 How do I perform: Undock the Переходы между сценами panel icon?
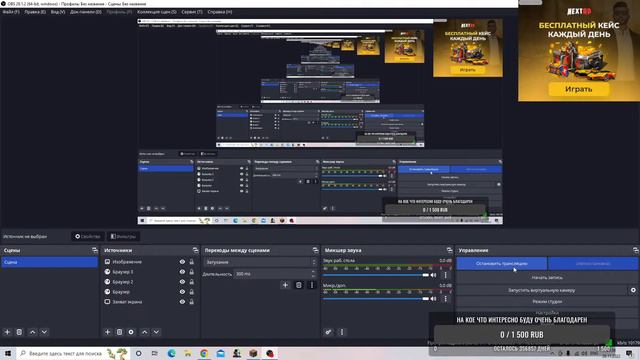pyautogui.click(x=315, y=250)
